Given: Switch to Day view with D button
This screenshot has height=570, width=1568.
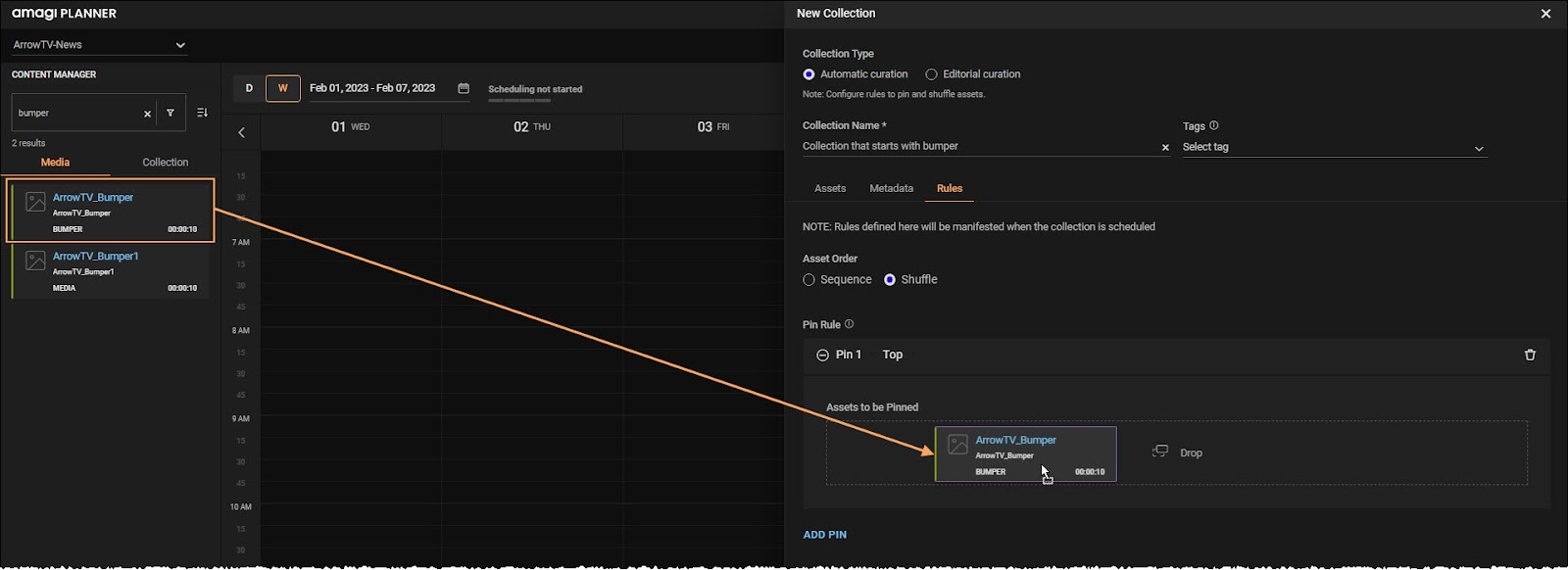Looking at the screenshot, I should click(249, 88).
